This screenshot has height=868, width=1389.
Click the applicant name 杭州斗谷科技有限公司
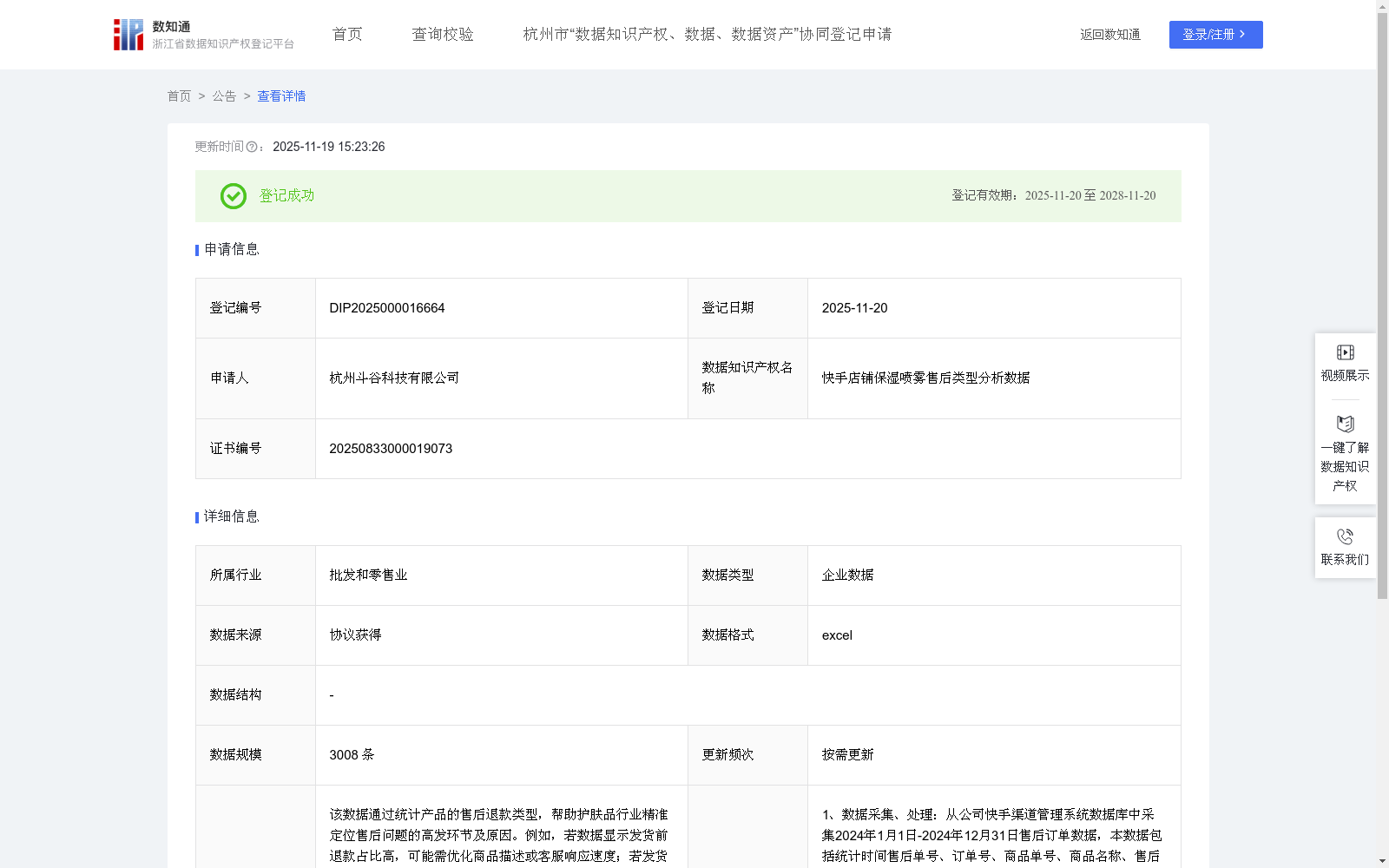tap(393, 378)
